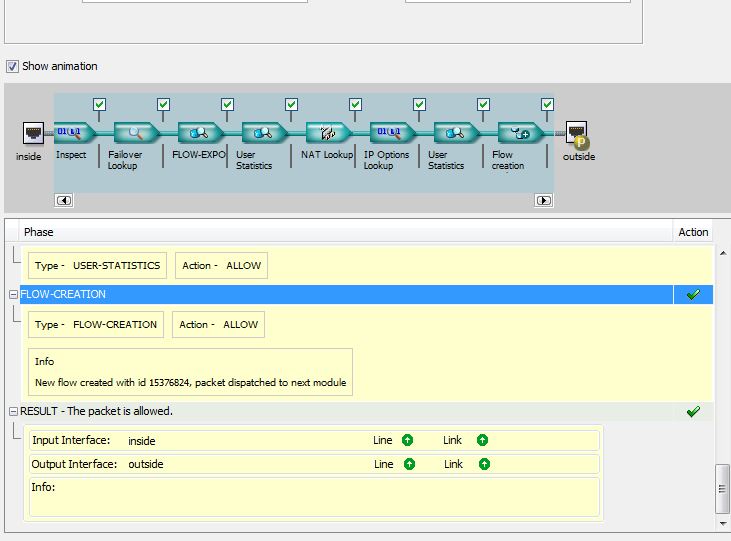Click check mark above first User Statistics

(291, 104)
